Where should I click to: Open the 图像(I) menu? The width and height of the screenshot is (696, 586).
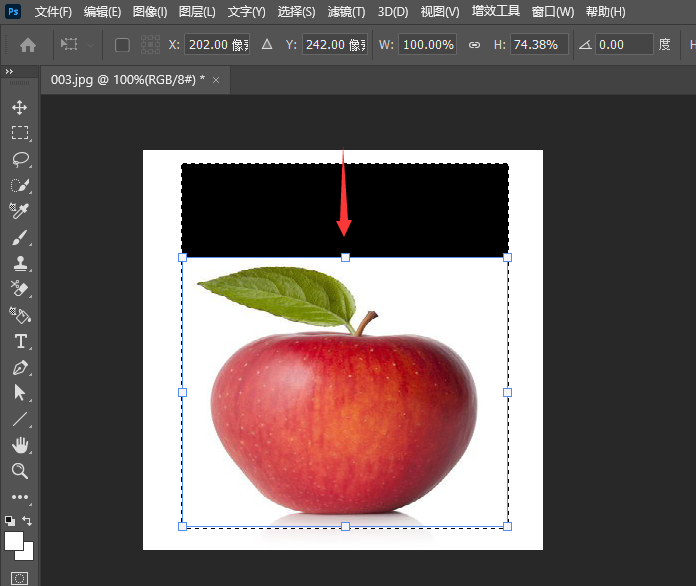click(150, 12)
